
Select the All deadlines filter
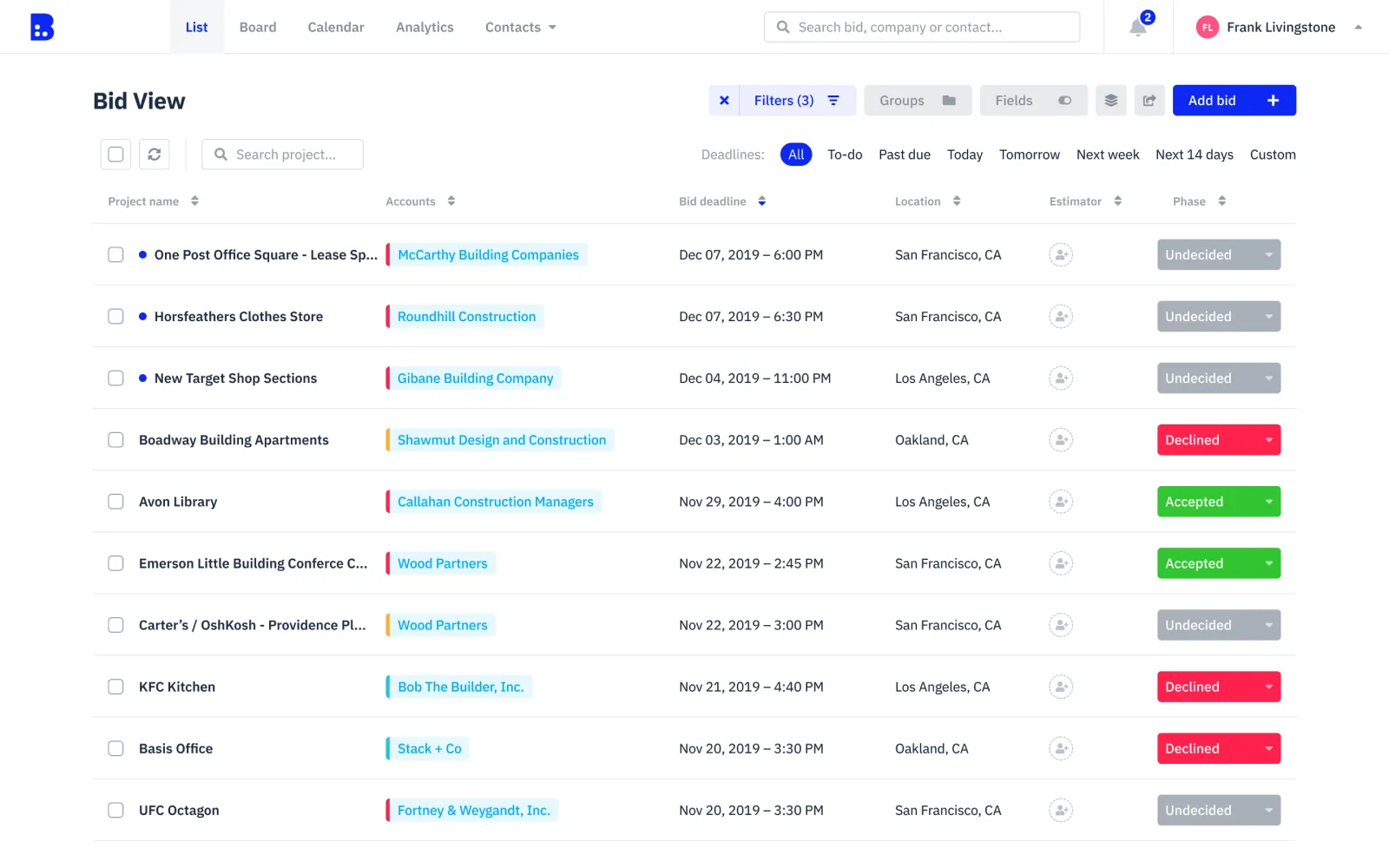(796, 155)
